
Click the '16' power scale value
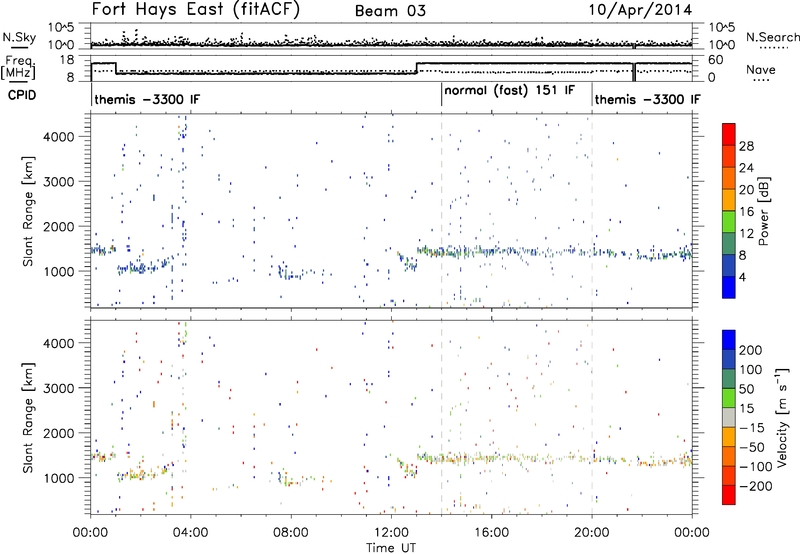click(x=746, y=212)
